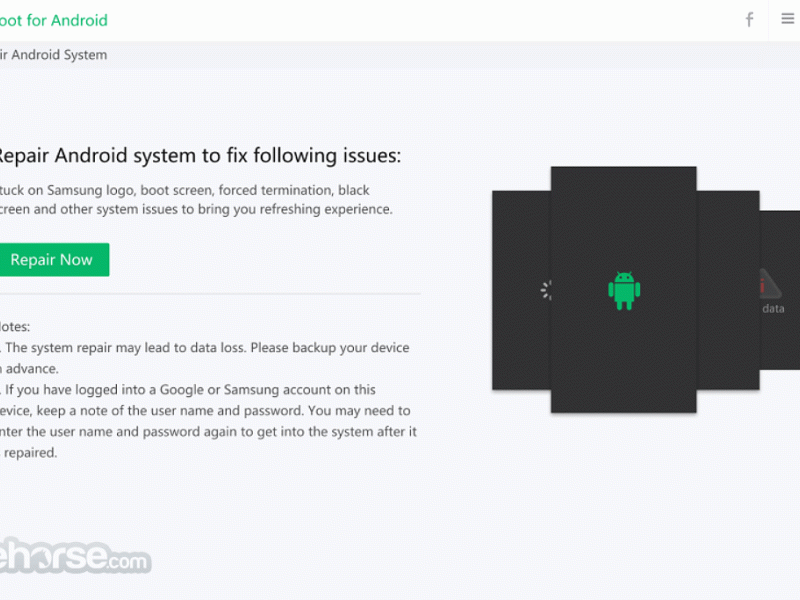Select the dark card right of center phone
Image resolution: width=800 pixels, height=600 pixels.
[728, 290]
